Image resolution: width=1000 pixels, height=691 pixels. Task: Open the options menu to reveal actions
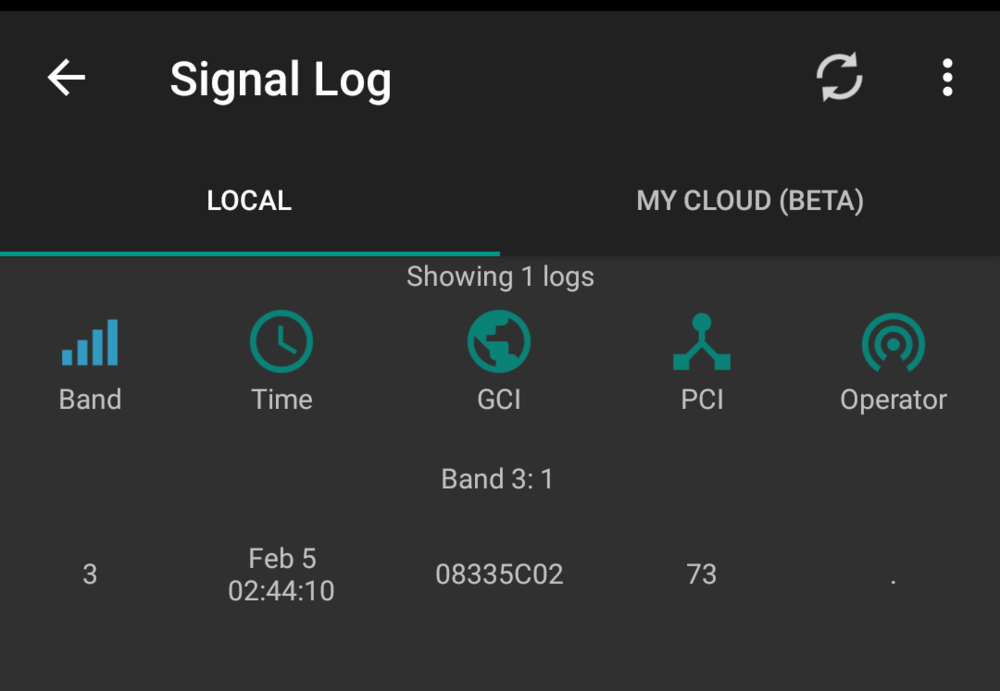[x=947, y=77]
